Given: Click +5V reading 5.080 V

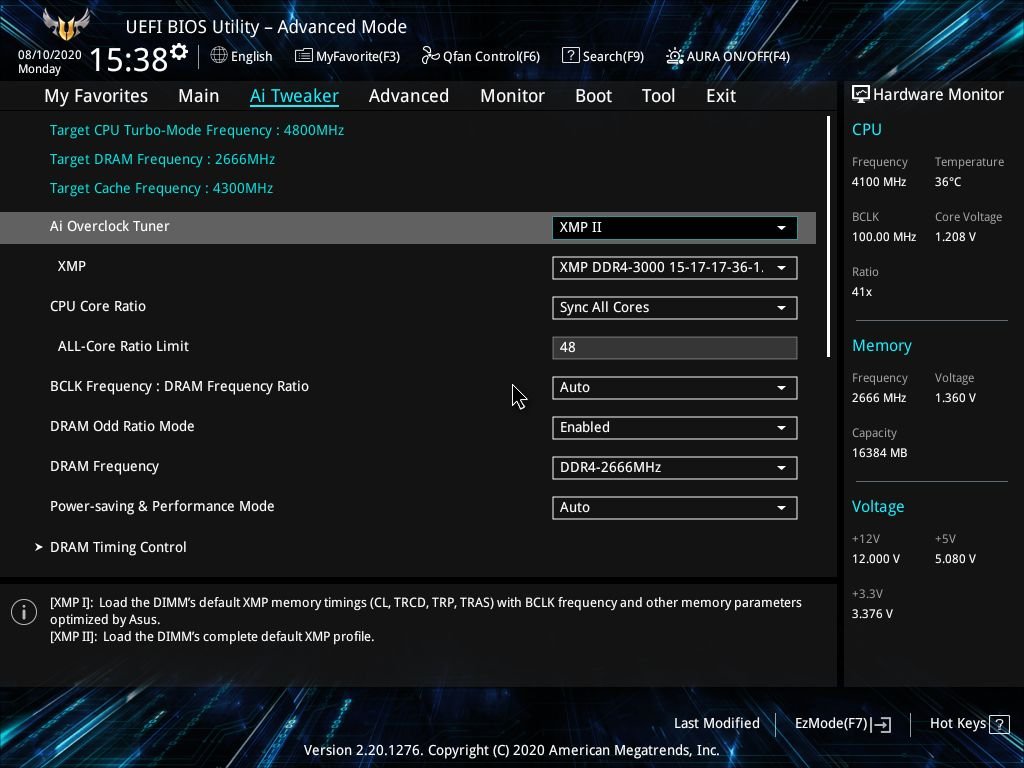Looking at the screenshot, I should click(x=955, y=559).
